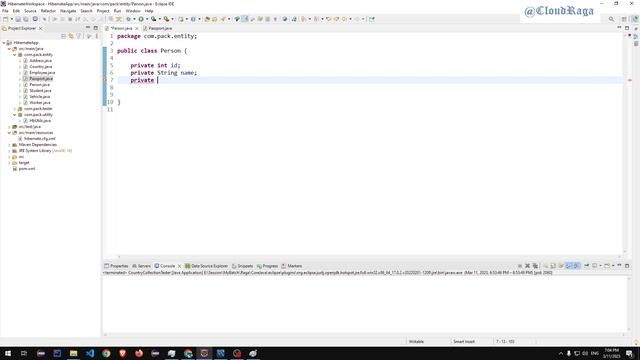Image resolution: width=640 pixels, height=360 pixels.
Task: Open Google Chrome from the taskbar
Action: (106, 353)
